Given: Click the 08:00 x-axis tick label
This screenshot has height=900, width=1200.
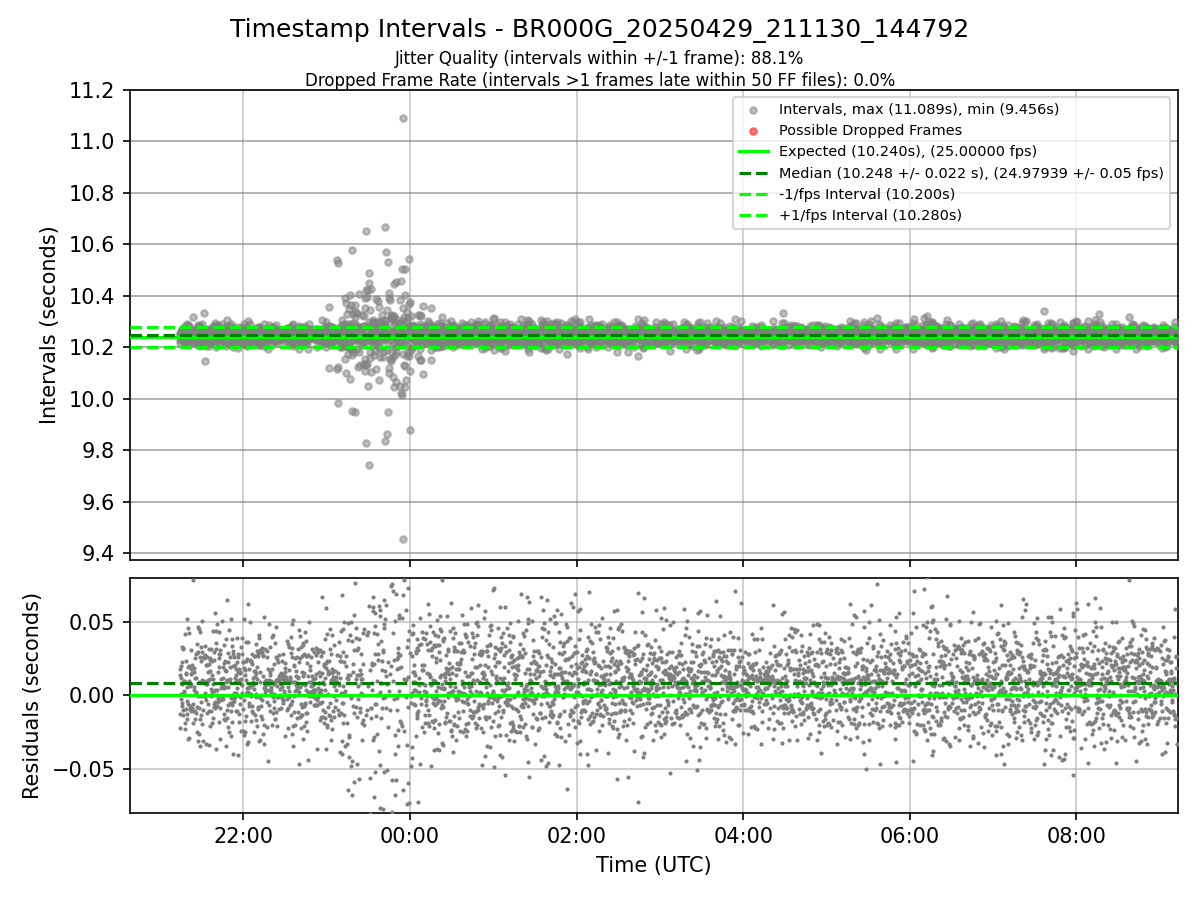Looking at the screenshot, I should tap(1075, 834).
